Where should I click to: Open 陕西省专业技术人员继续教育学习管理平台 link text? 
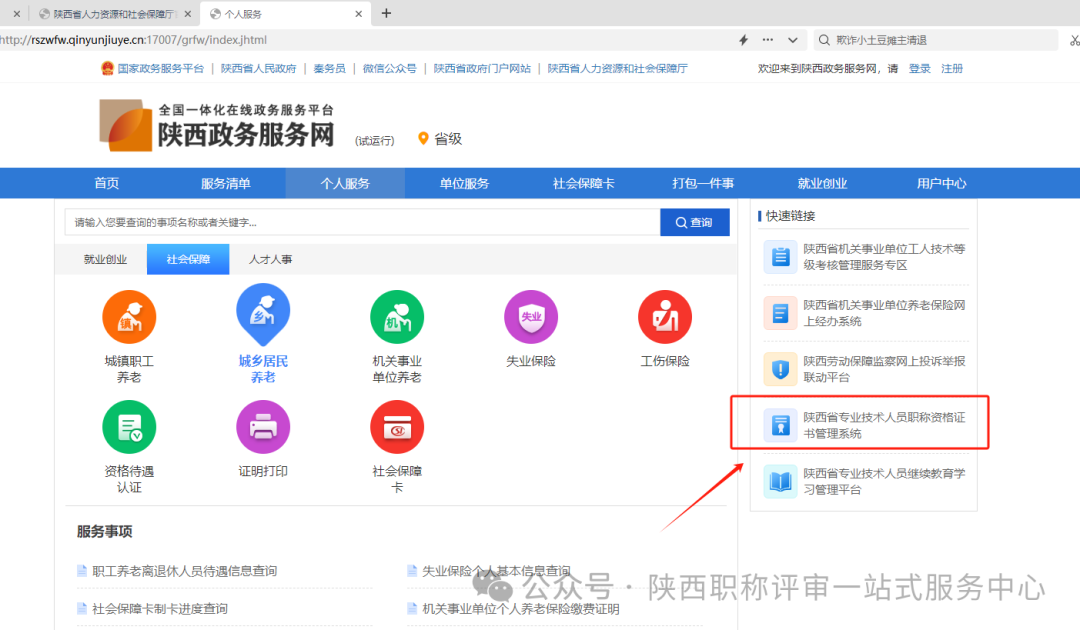click(x=884, y=481)
